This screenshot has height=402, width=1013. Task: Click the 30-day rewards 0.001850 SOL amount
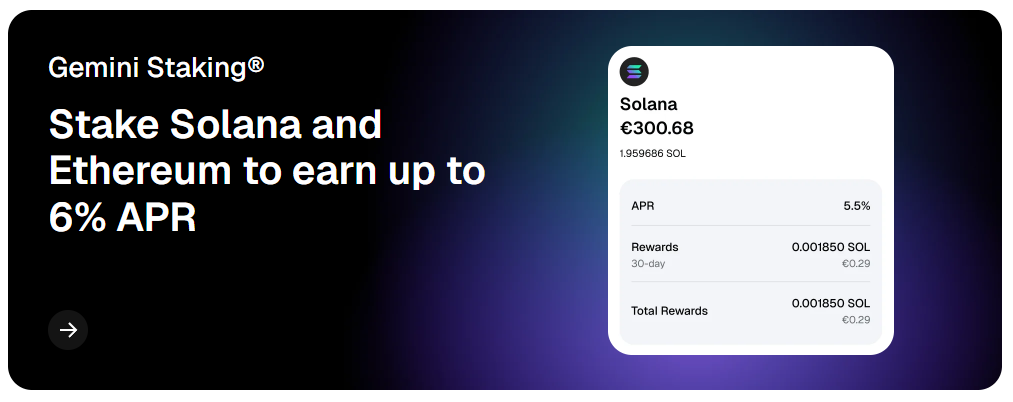pos(830,247)
